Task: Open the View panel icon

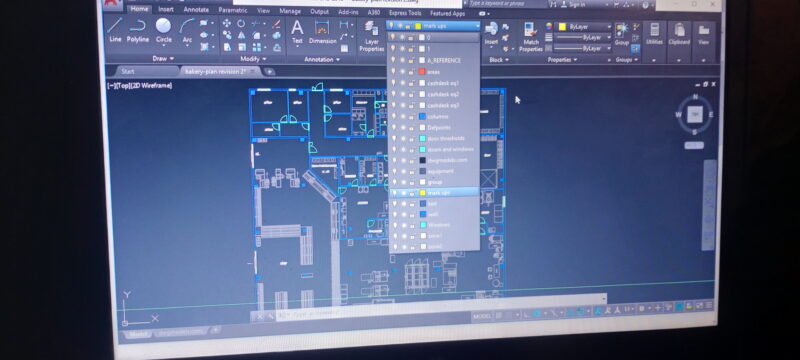Action: (x=704, y=34)
